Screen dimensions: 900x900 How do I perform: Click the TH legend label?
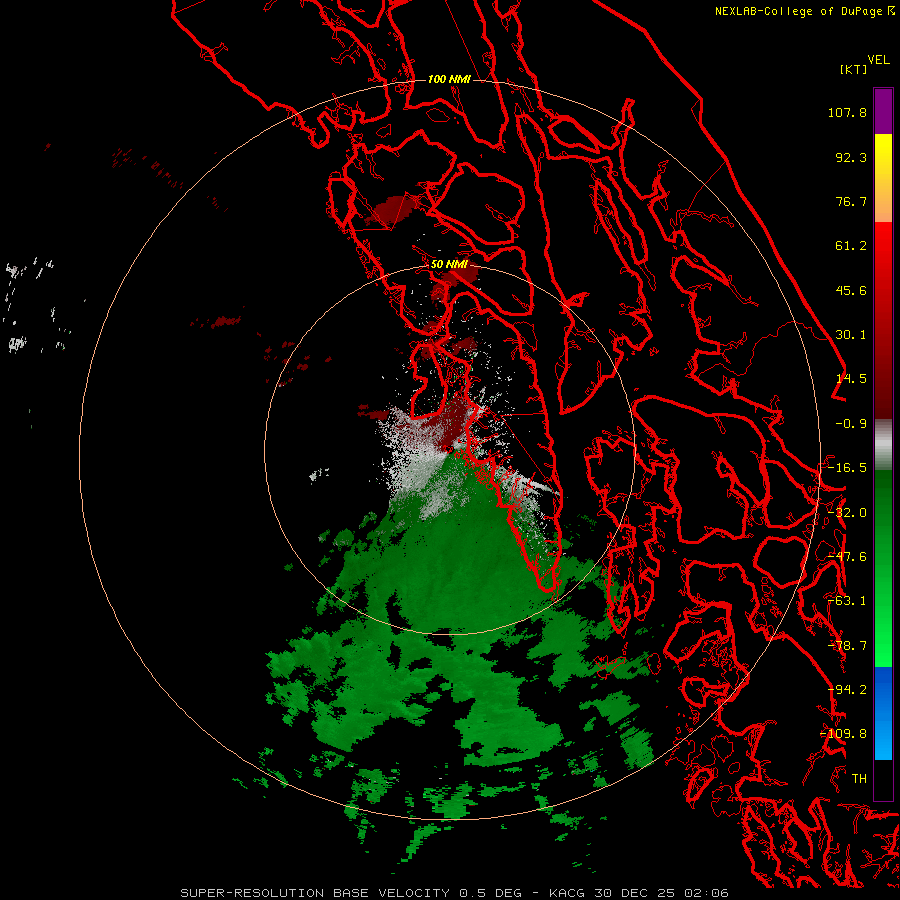pos(859,779)
